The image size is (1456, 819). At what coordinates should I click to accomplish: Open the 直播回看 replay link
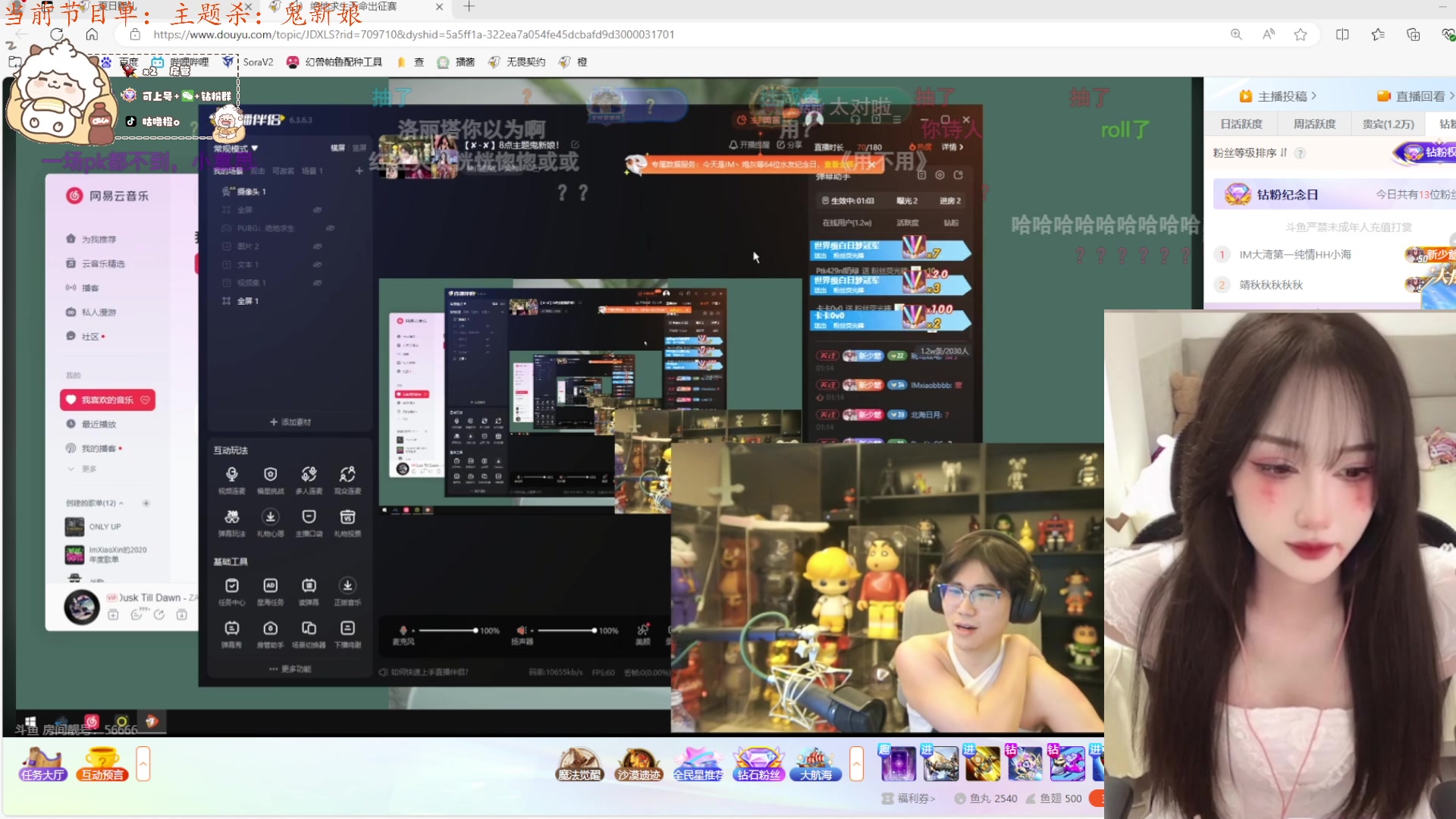point(1420,96)
